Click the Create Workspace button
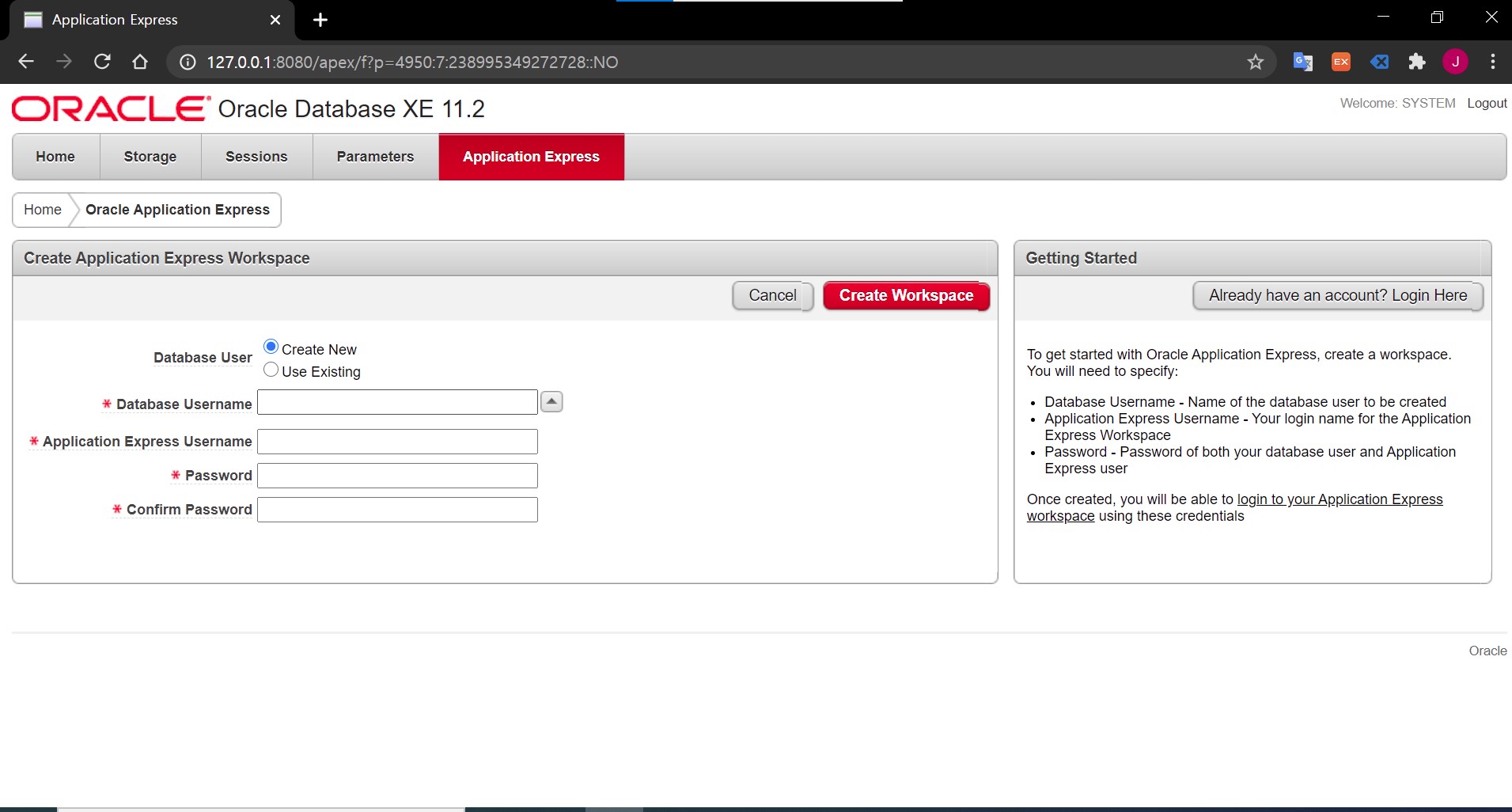The height and width of the screenshot is (812, 1512). pos(907,296)
